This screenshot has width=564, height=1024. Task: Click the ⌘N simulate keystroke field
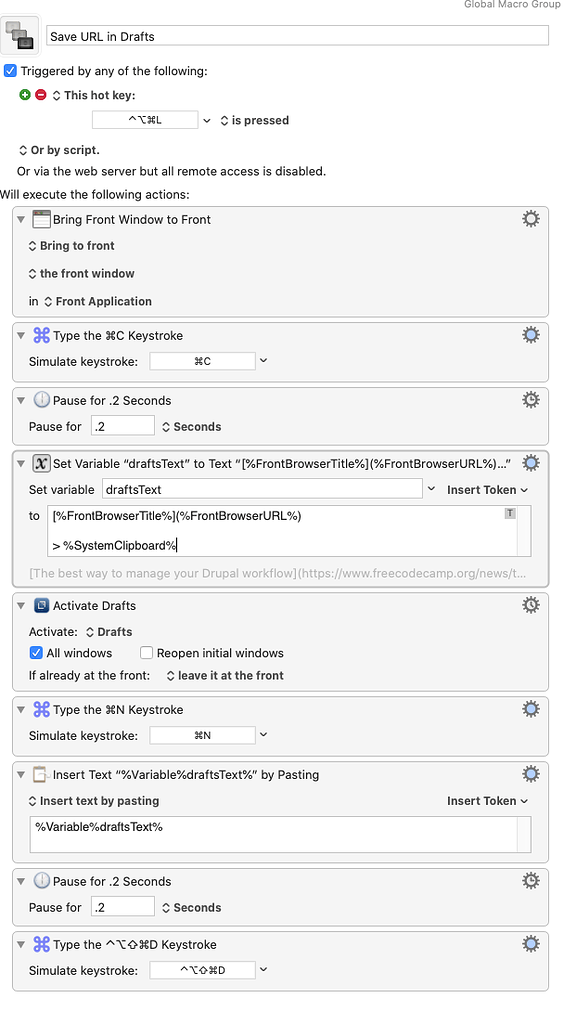(x=202, y=735)
